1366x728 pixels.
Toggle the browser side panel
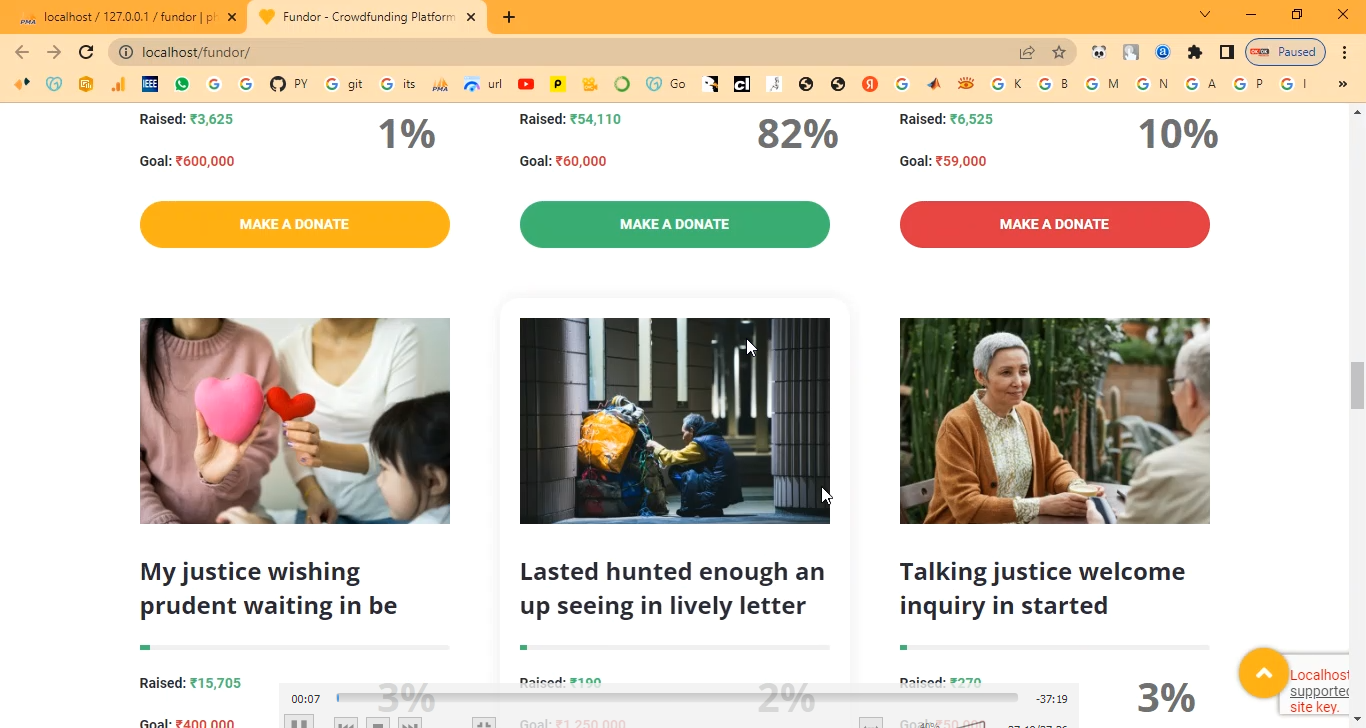[1226, 52]
